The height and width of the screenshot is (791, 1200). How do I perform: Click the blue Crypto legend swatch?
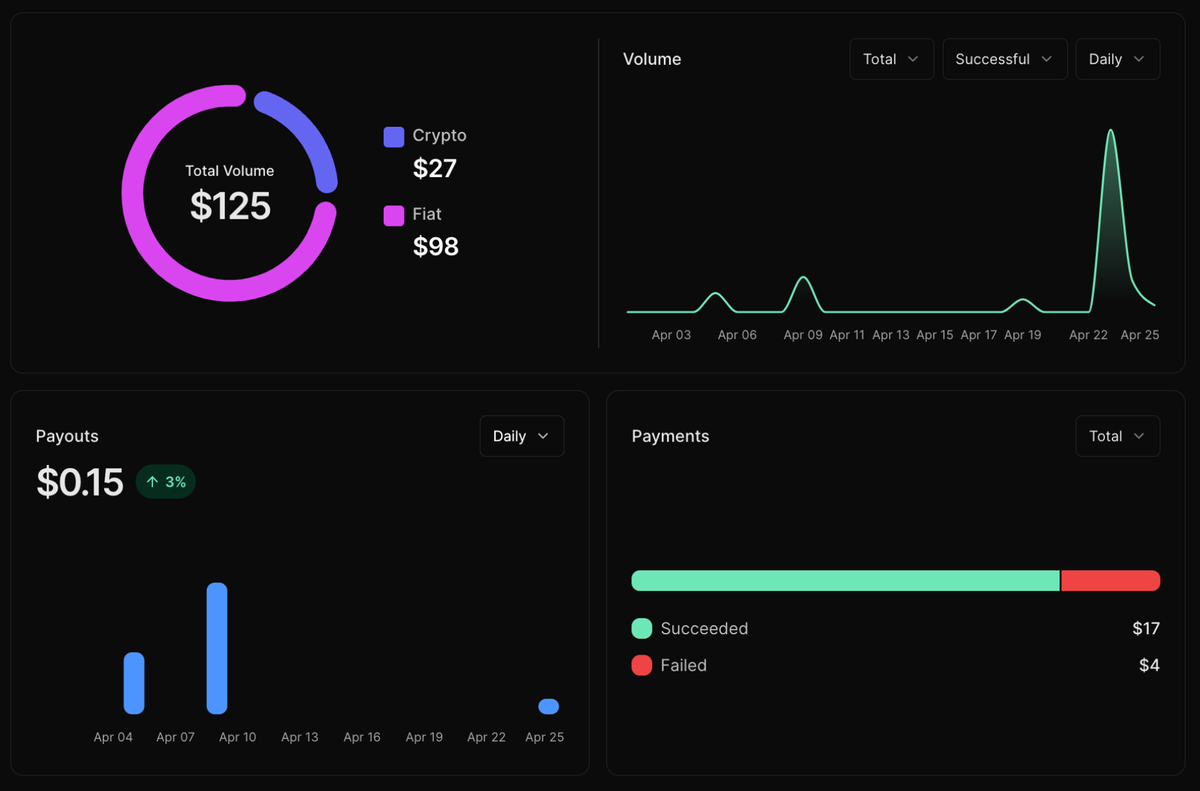click(393, 136)
